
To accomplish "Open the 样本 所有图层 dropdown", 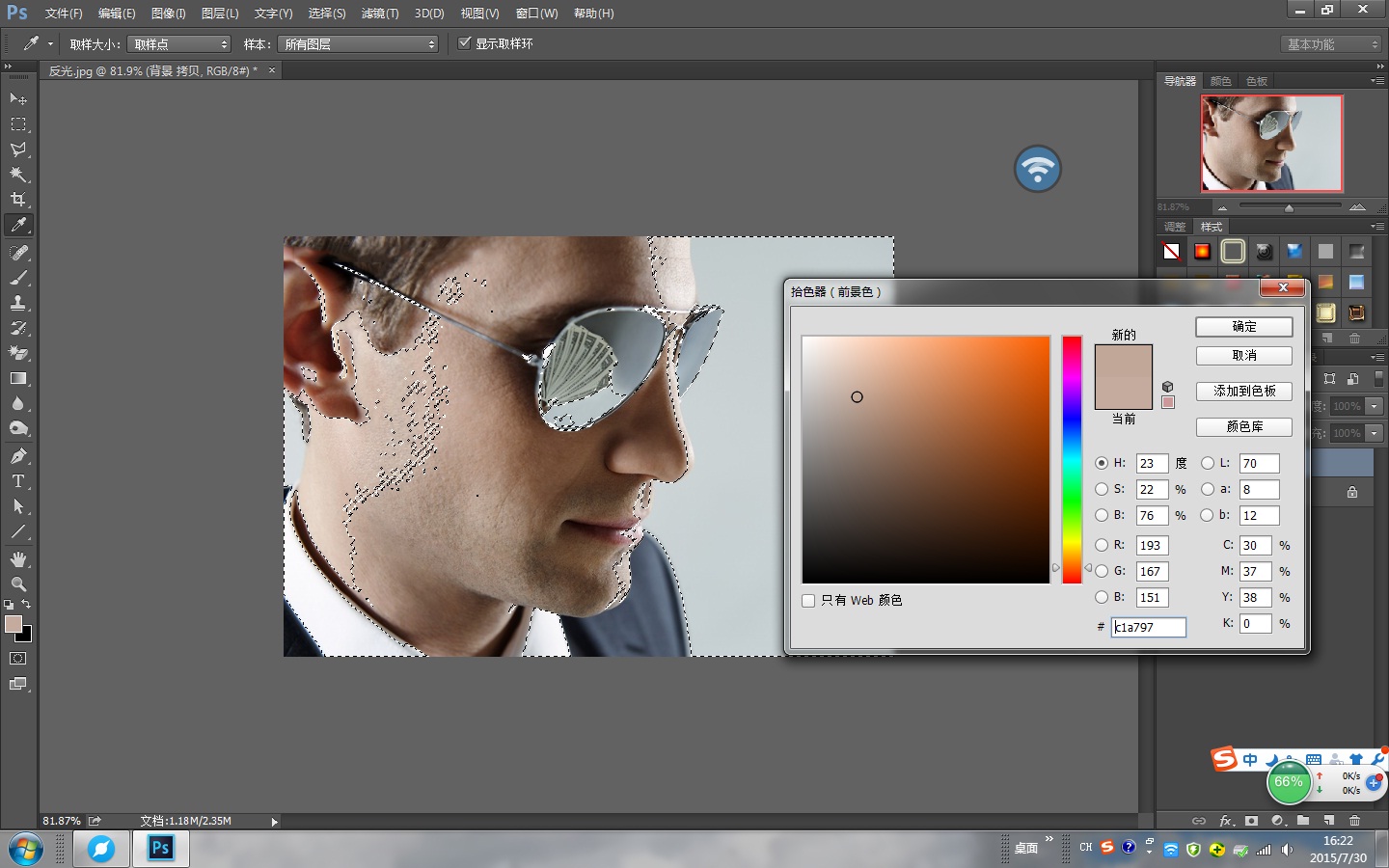I will (358, 44).
